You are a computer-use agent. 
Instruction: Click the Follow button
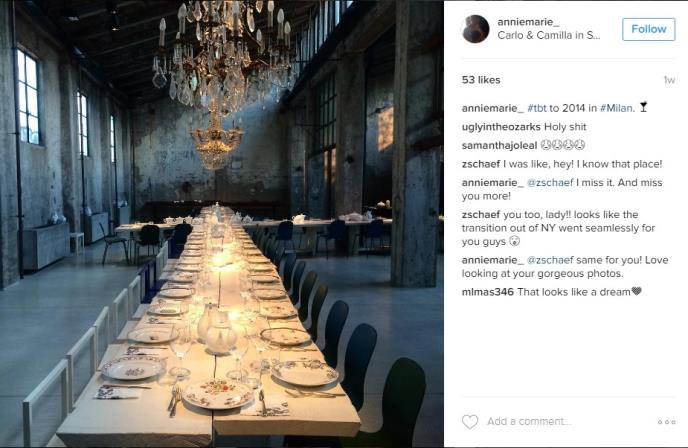click(x=648, y=29)
